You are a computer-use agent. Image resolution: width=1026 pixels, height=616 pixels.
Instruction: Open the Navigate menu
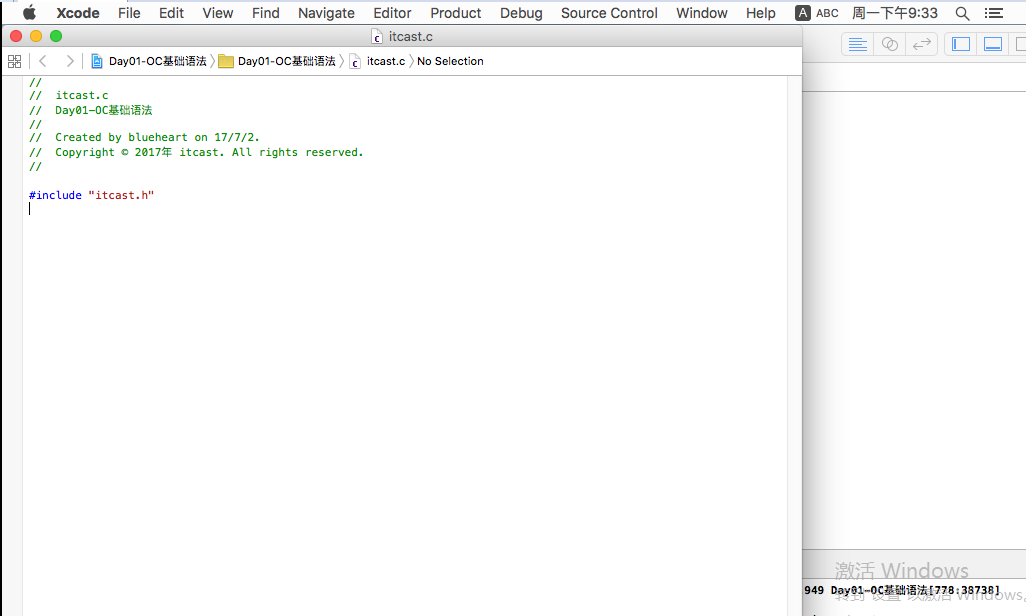(326, 13)
